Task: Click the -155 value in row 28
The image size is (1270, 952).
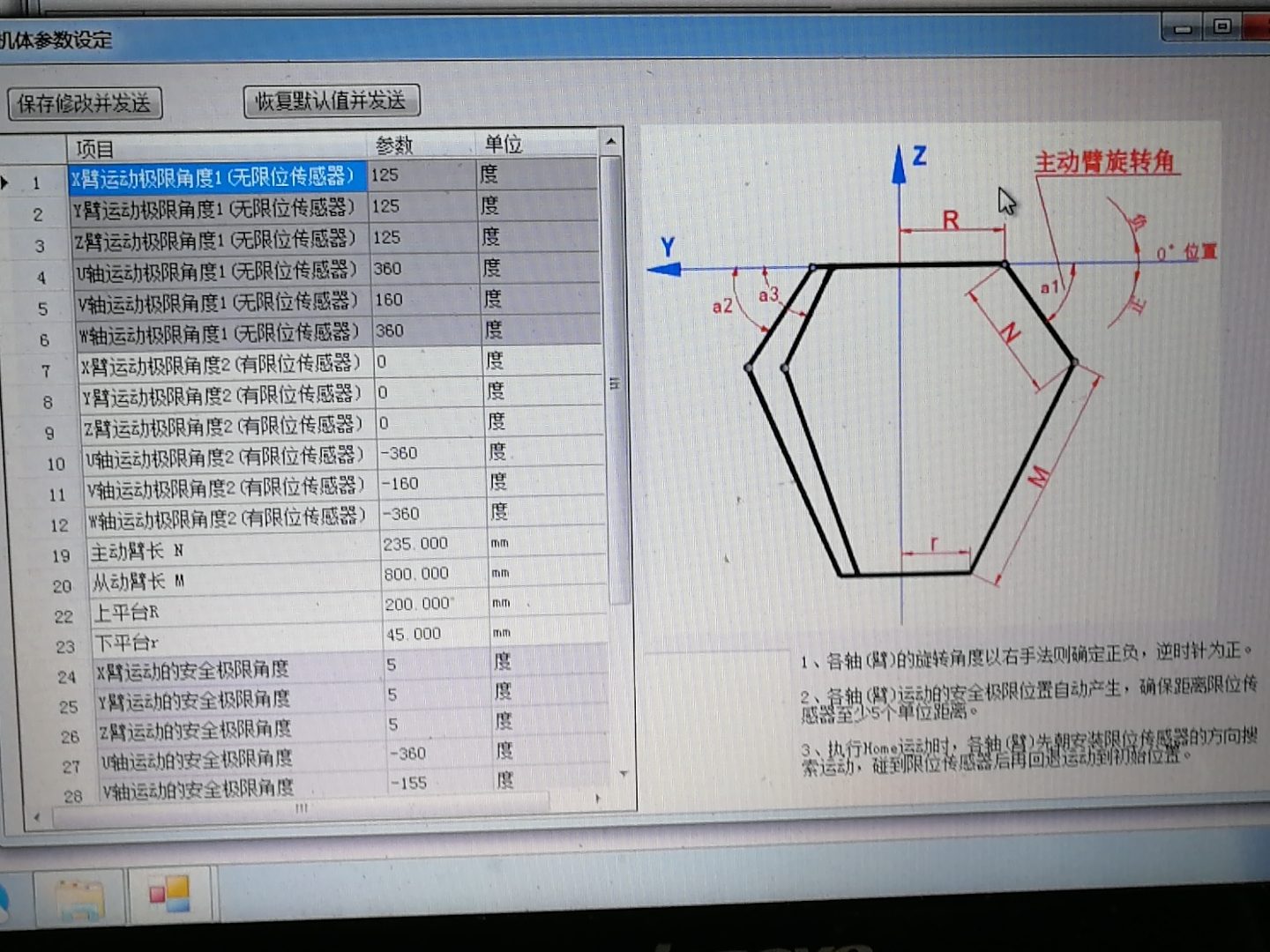Action: click(x=438, y=782)
